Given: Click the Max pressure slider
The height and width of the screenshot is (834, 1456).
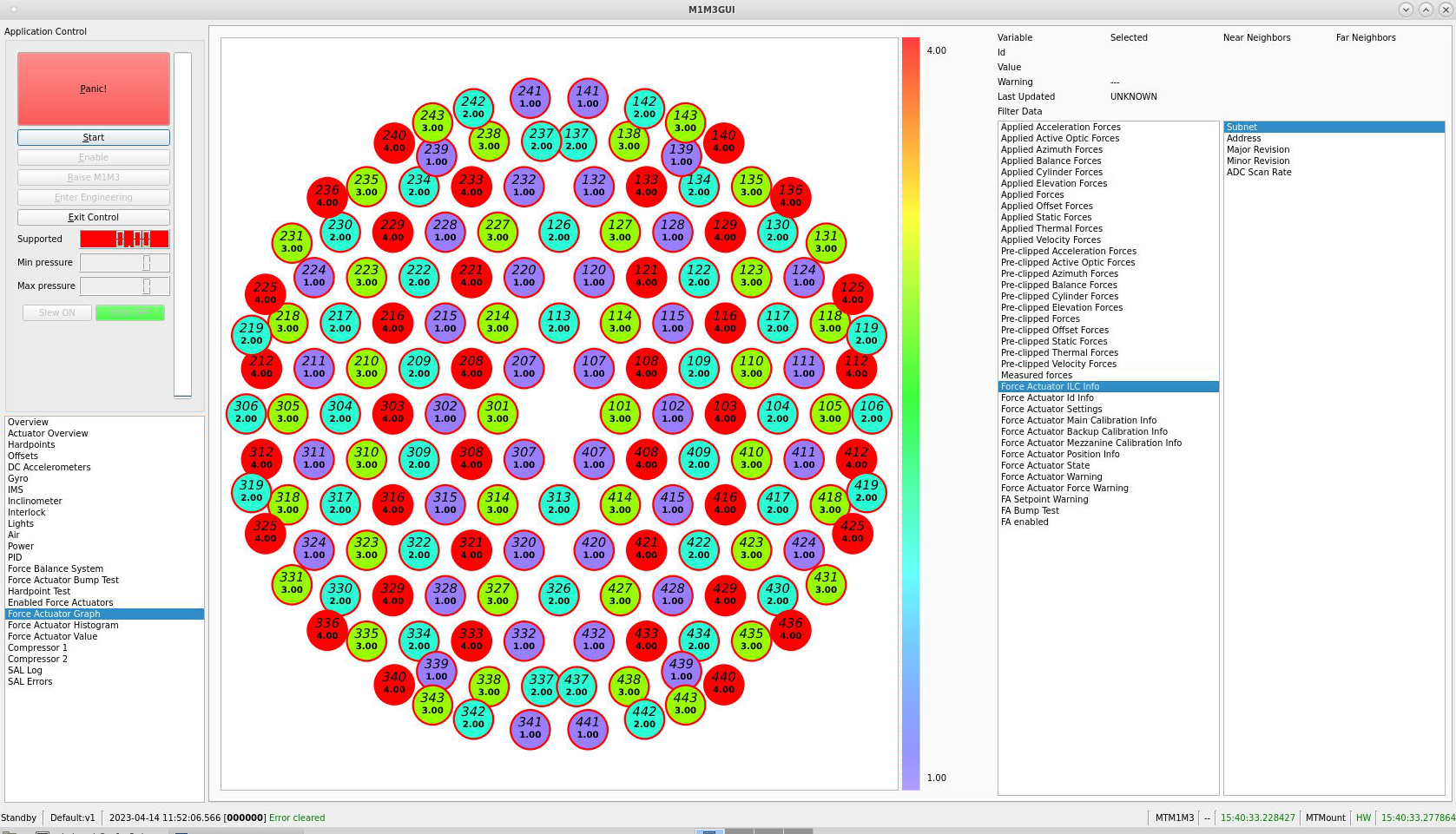Looking at the screenshot, I should [x=125, y=286].
